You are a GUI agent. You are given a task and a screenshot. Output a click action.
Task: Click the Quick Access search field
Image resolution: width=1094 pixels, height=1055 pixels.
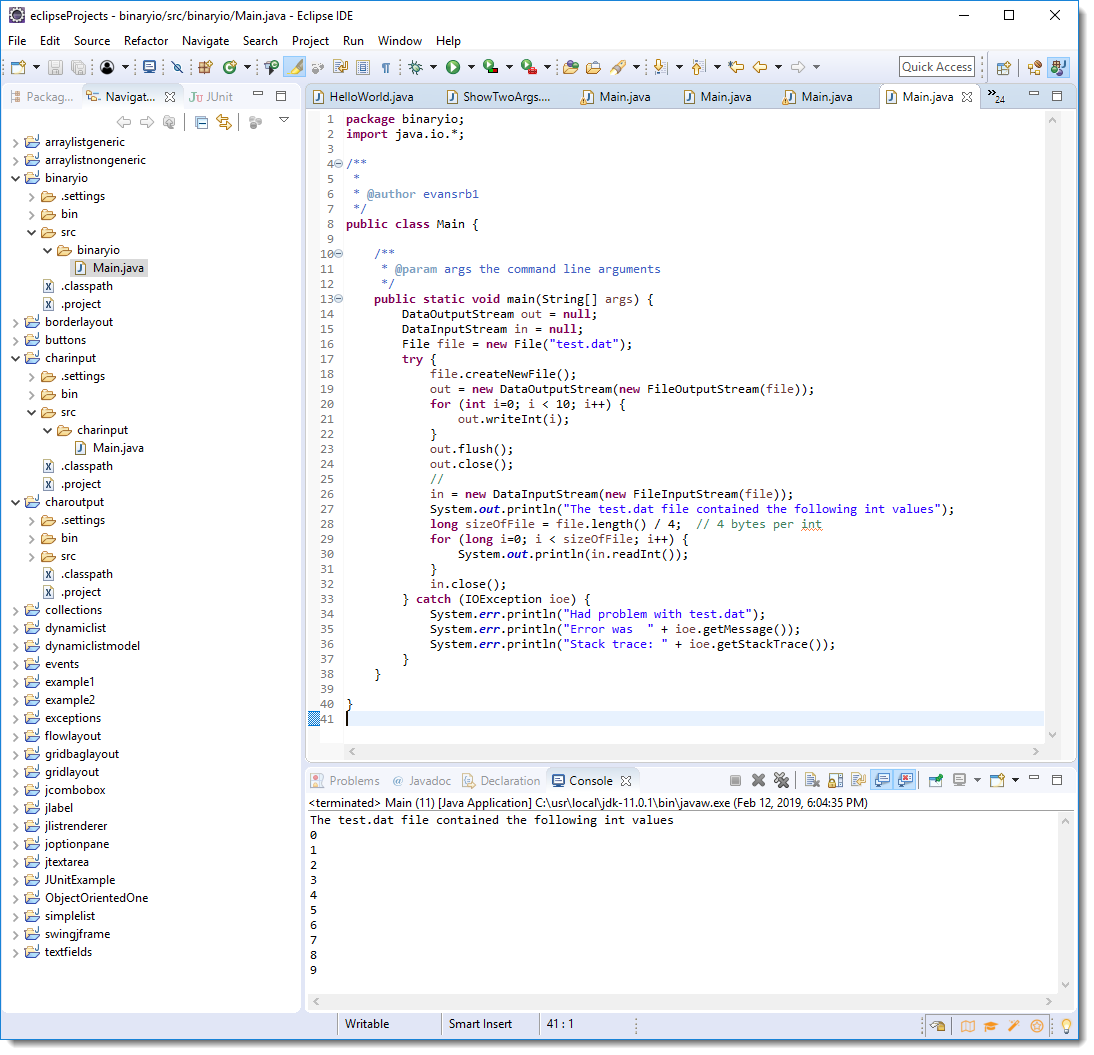pyautogui.click(x=937, y=67)
